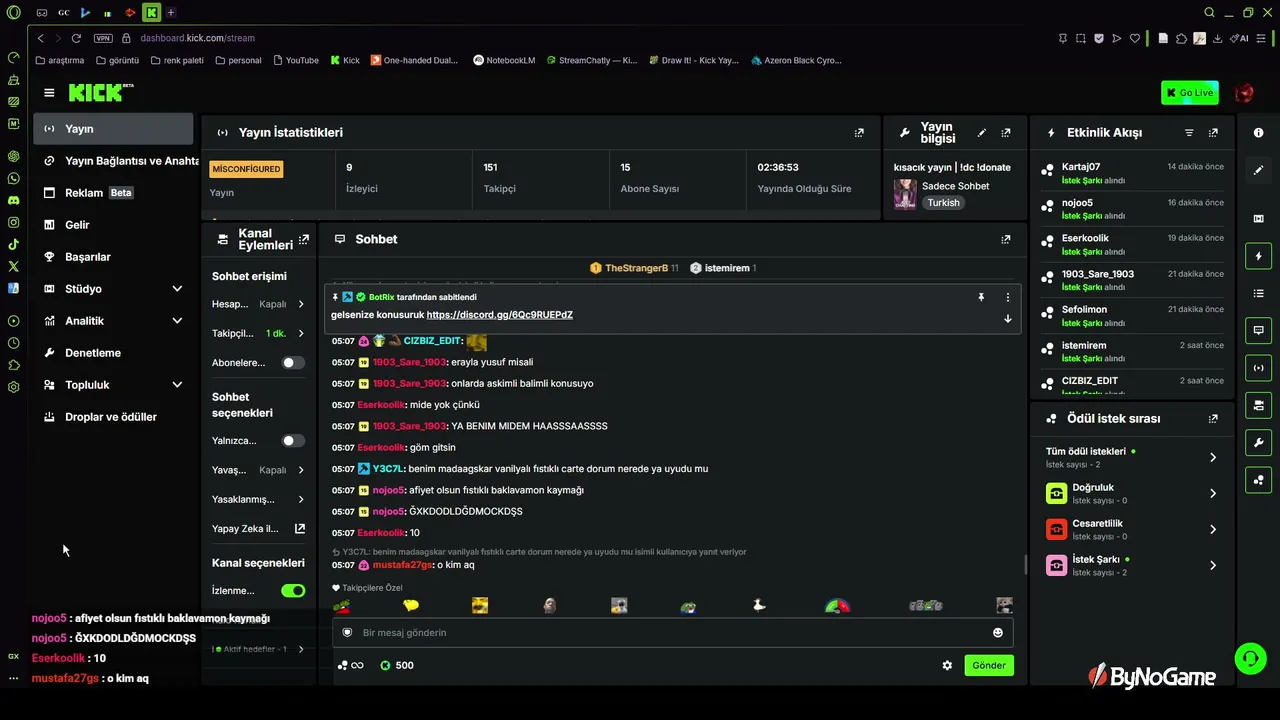Toggle the rewards dots icon in right sidebar
Image resolution: width=1280 pixels, height=720 pixels.
pyautogui.click(x=1258, y=480)
